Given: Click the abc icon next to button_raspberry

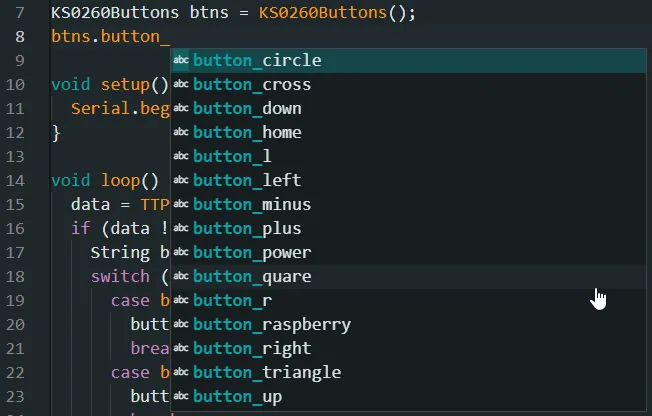Looking at the screenshot, I should (x=181, y=324).
